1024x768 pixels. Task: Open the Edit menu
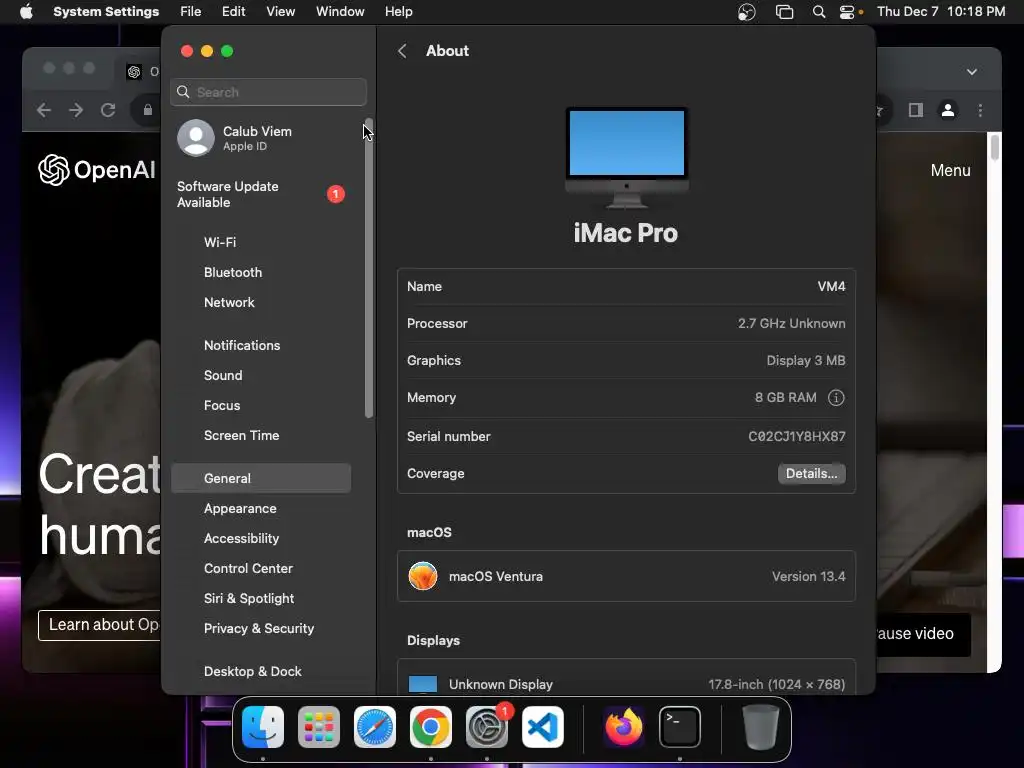tap(233, 12)
